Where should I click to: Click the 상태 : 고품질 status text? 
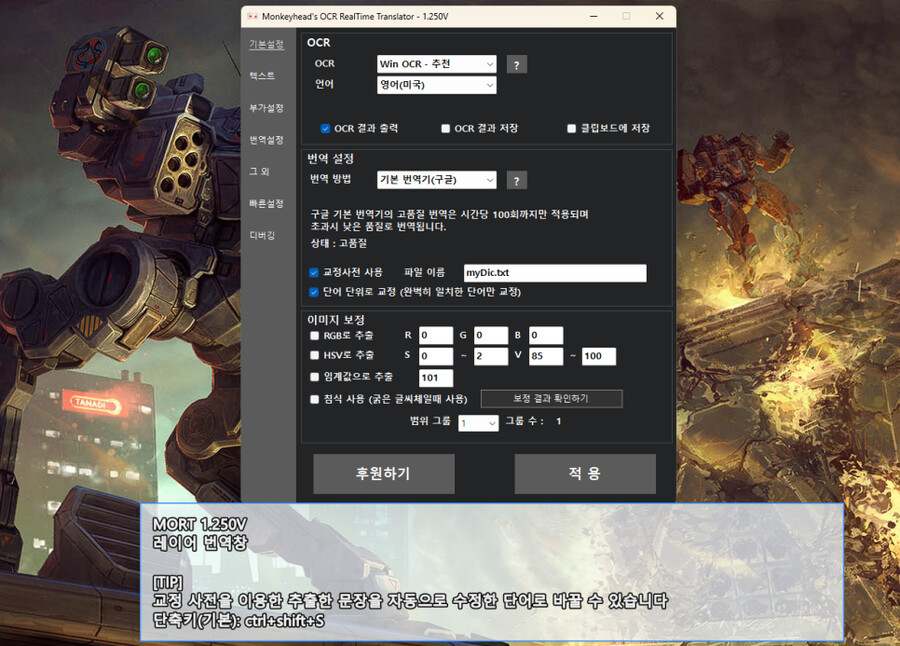[339, 243]
